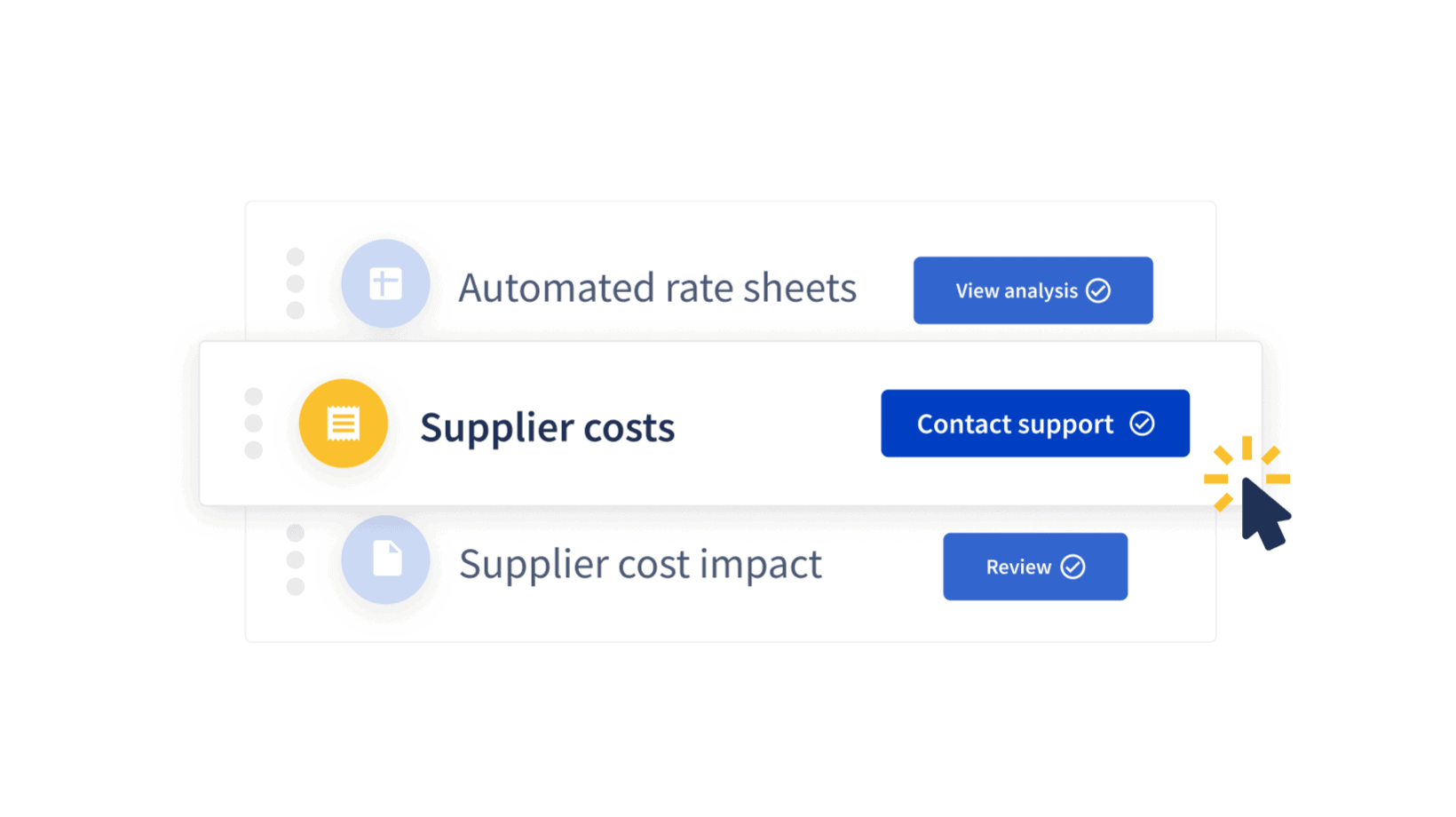Select the Supplier costs title text
This screenshot has width=1456, height=817.
point(547,427)
